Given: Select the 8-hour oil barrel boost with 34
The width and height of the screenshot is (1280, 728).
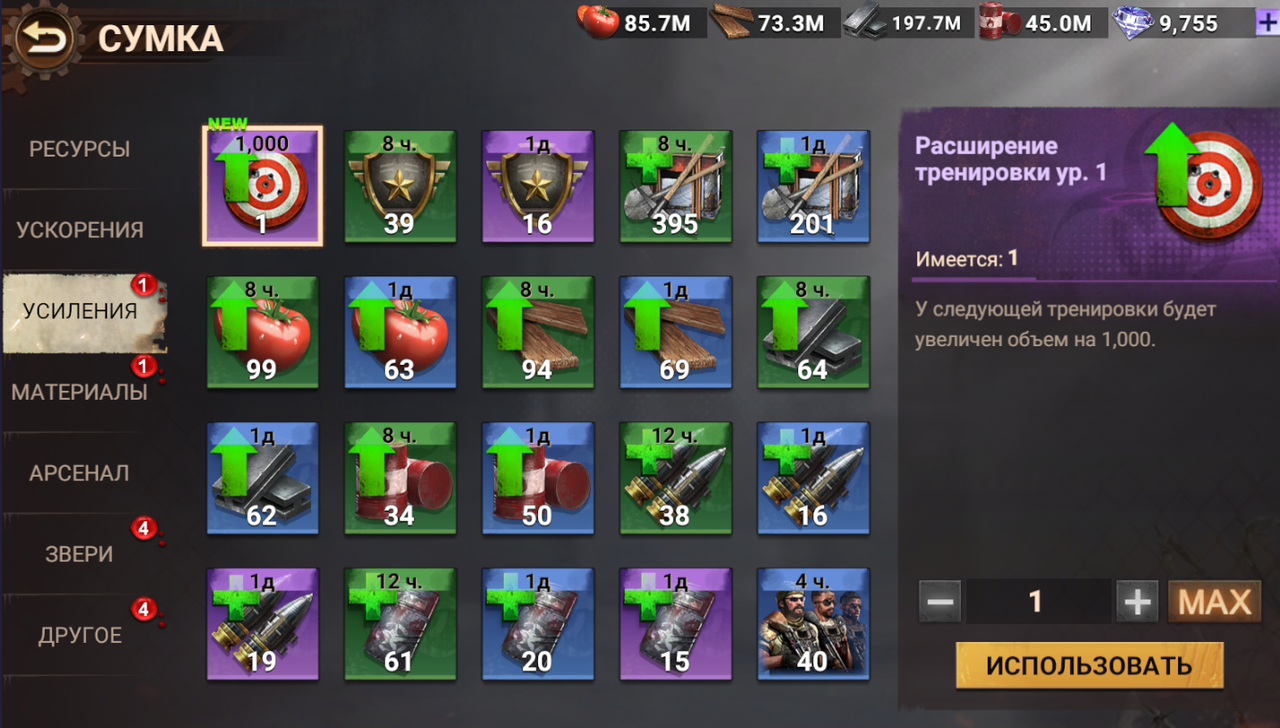Looking at the screenshot, I should [400, 478].
